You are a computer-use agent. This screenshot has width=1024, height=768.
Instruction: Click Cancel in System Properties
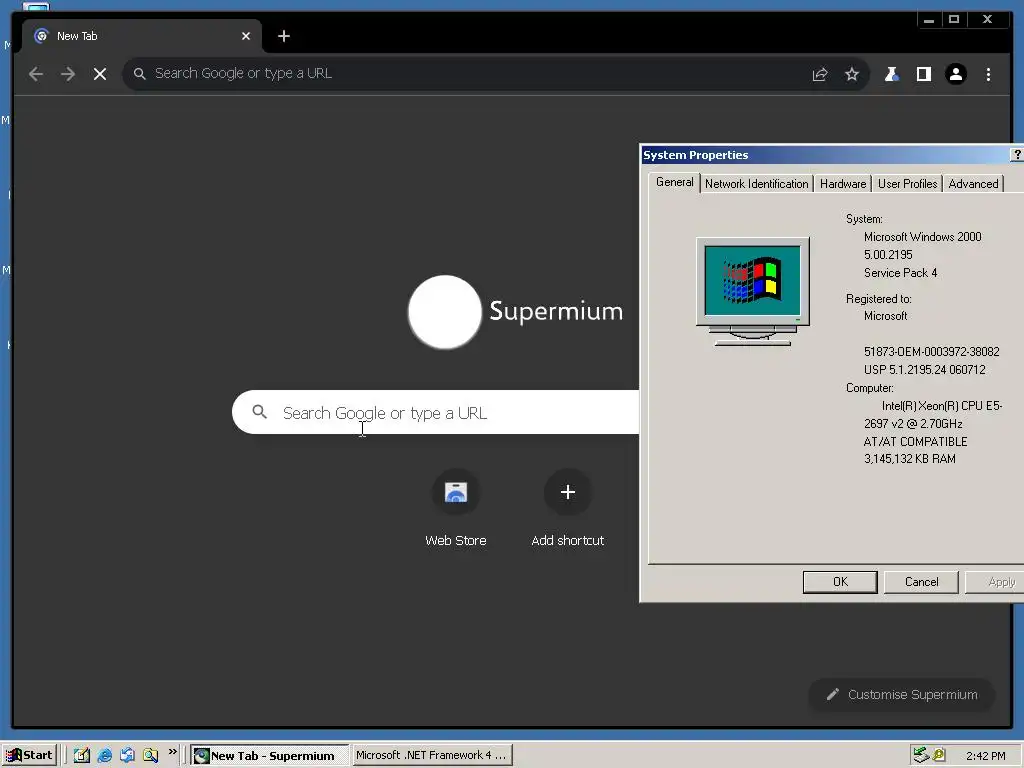point(921,582)
